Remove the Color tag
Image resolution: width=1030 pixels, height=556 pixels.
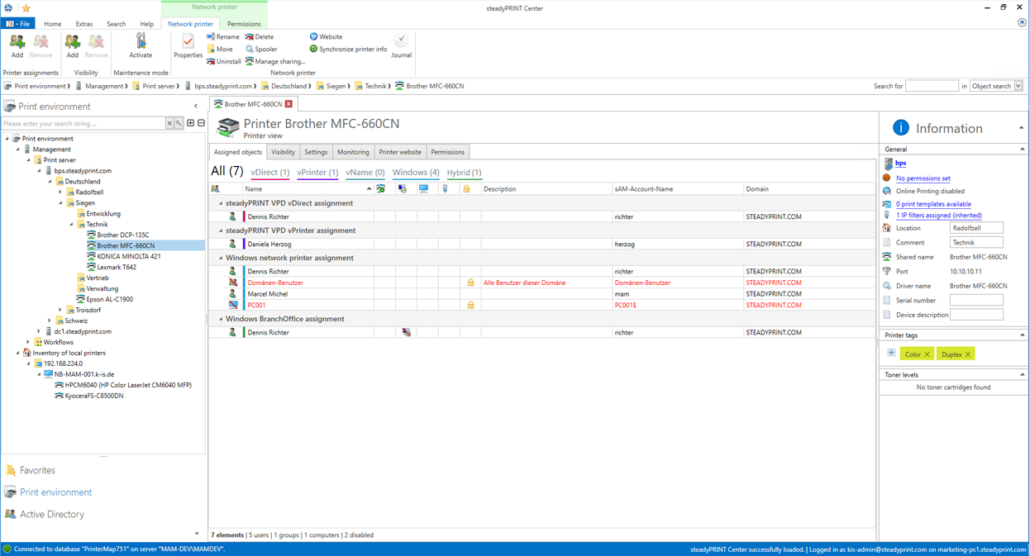tap(927, 354)
